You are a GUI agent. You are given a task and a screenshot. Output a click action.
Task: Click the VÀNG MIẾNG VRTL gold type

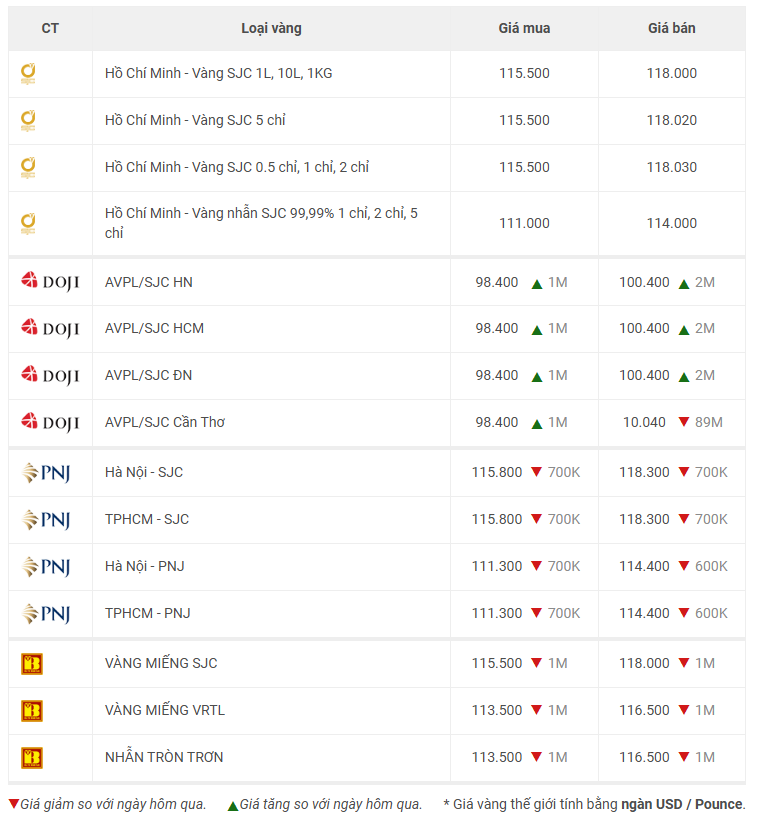pyautogui.click(x=165, y=710)
